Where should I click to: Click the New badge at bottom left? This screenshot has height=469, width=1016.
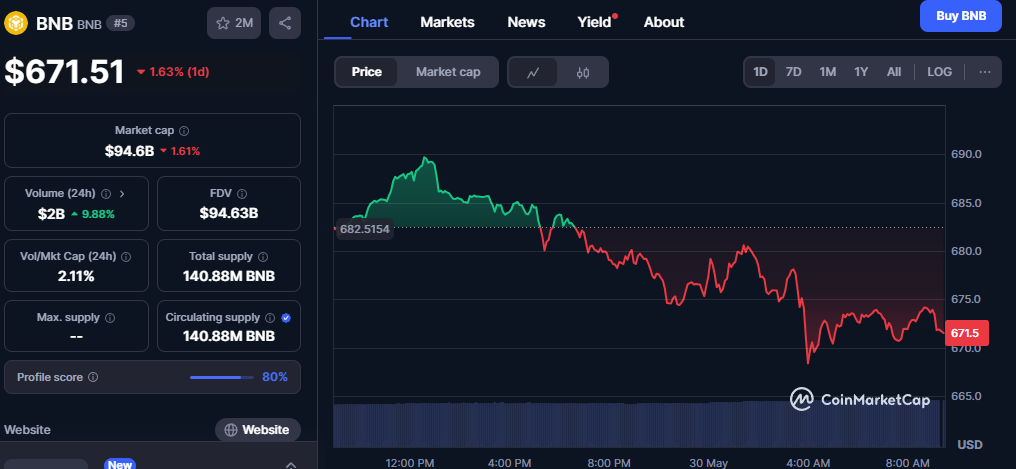coord(121,464)
